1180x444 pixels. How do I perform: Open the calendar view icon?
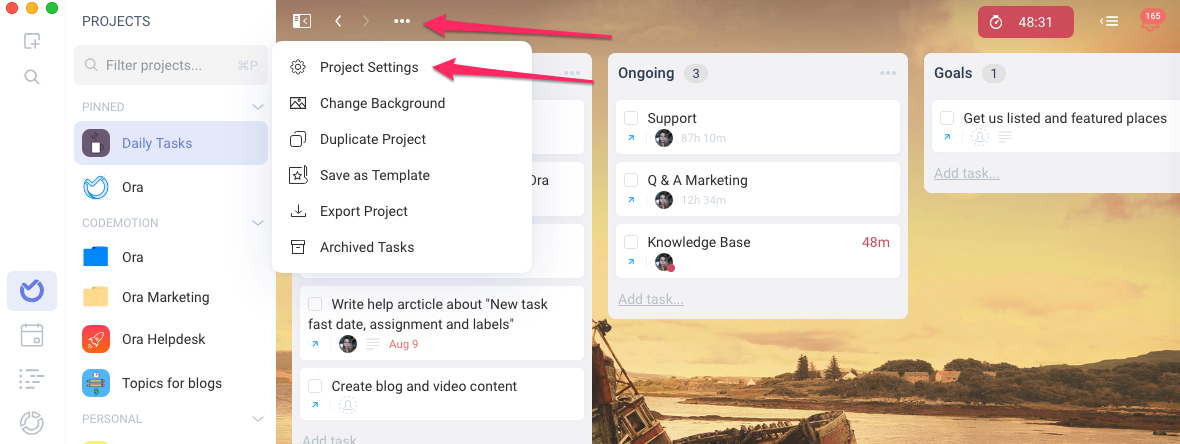tap(32, 335)
